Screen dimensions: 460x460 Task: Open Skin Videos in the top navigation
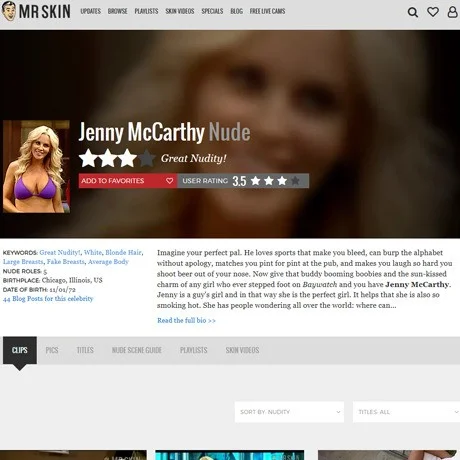[180, 11]
